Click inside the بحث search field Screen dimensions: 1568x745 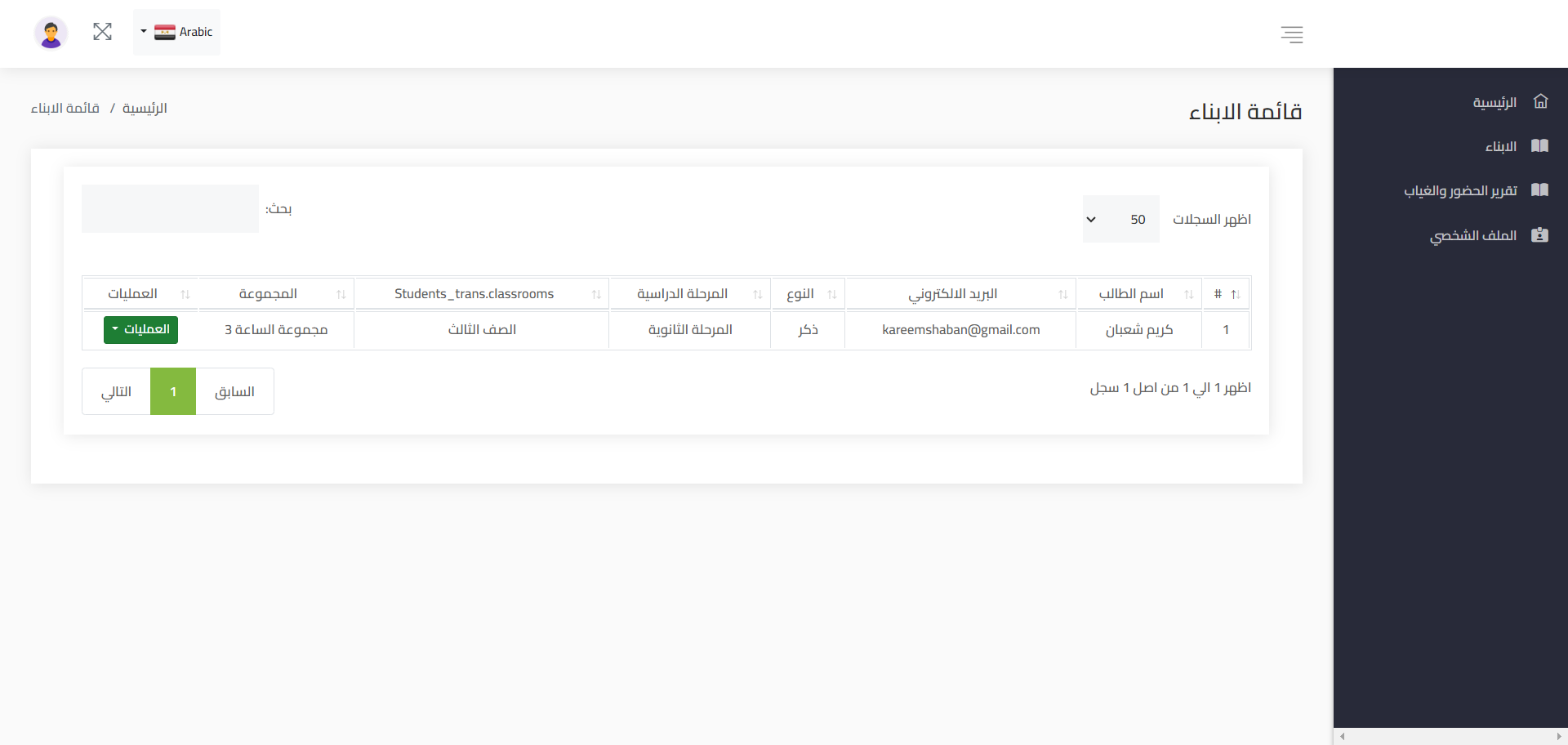click(169, 208)
